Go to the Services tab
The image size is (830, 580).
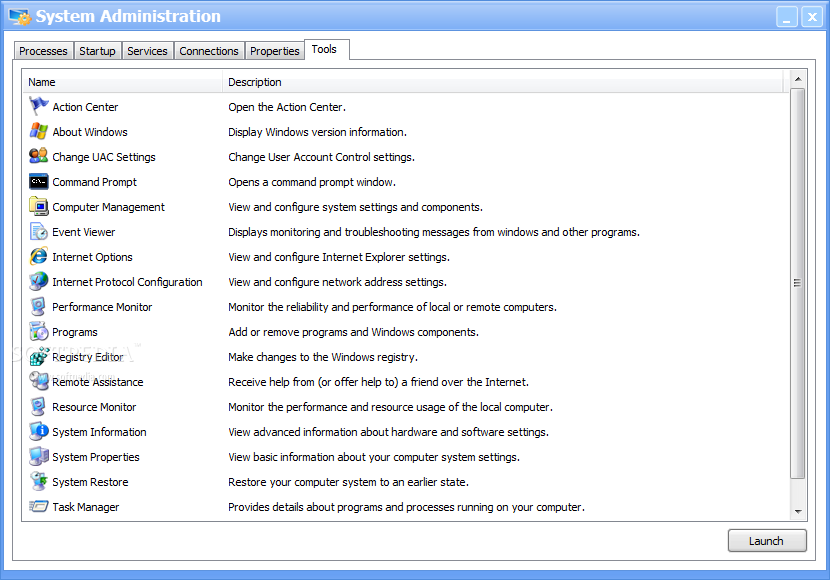coord(147,51)
